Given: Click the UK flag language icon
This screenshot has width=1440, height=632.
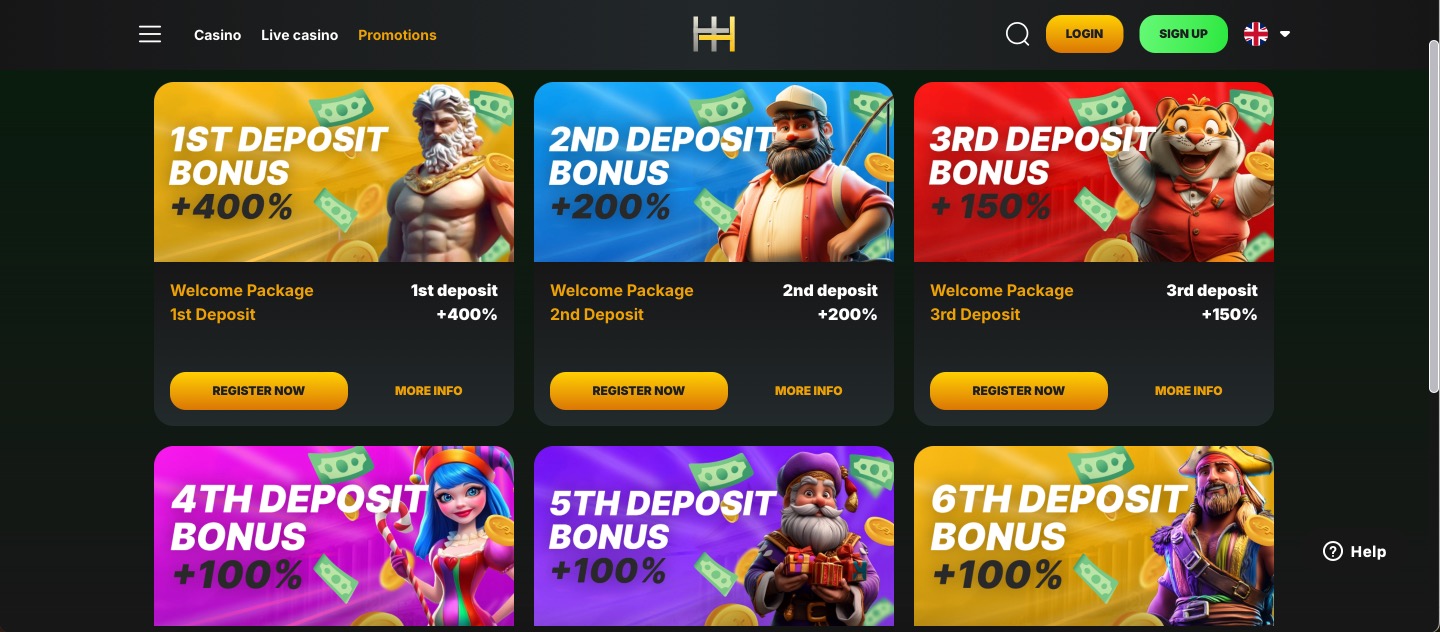Looking at the screenshot, I should [x=1256, y=34].
